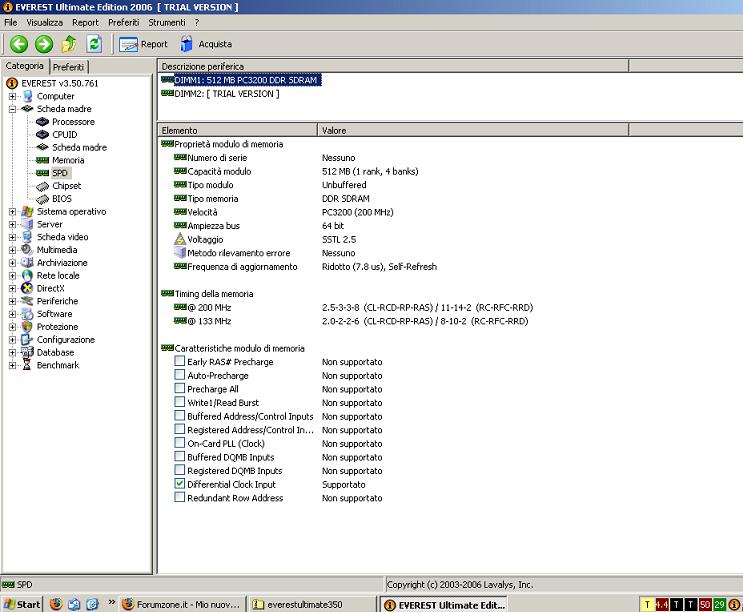Click the Up level arrow toolbar icon
The width and height of the screenshot is (743, 612).
(69, 44)
